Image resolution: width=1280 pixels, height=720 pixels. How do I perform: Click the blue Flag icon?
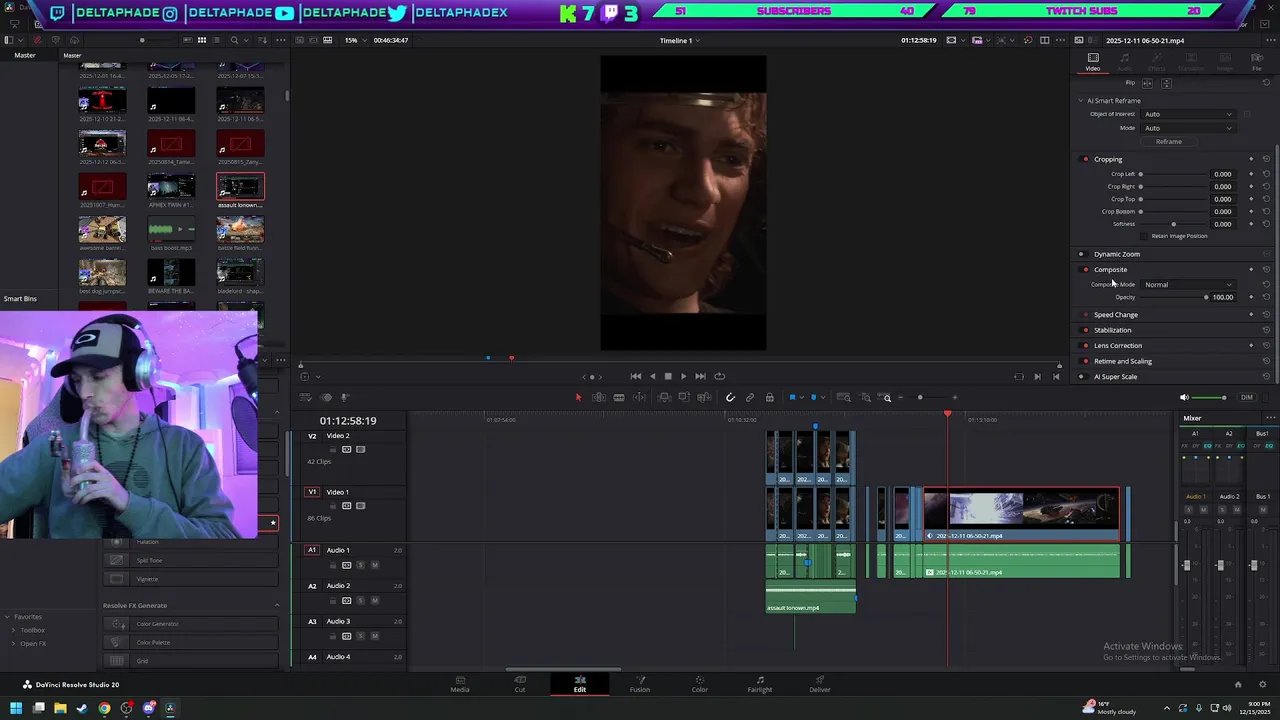point(792,397)
